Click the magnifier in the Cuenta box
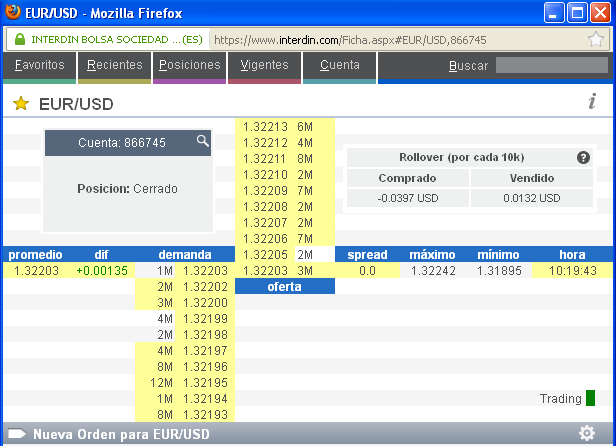Viewport: 616px width, 446px height. click(x=202, y=141)
